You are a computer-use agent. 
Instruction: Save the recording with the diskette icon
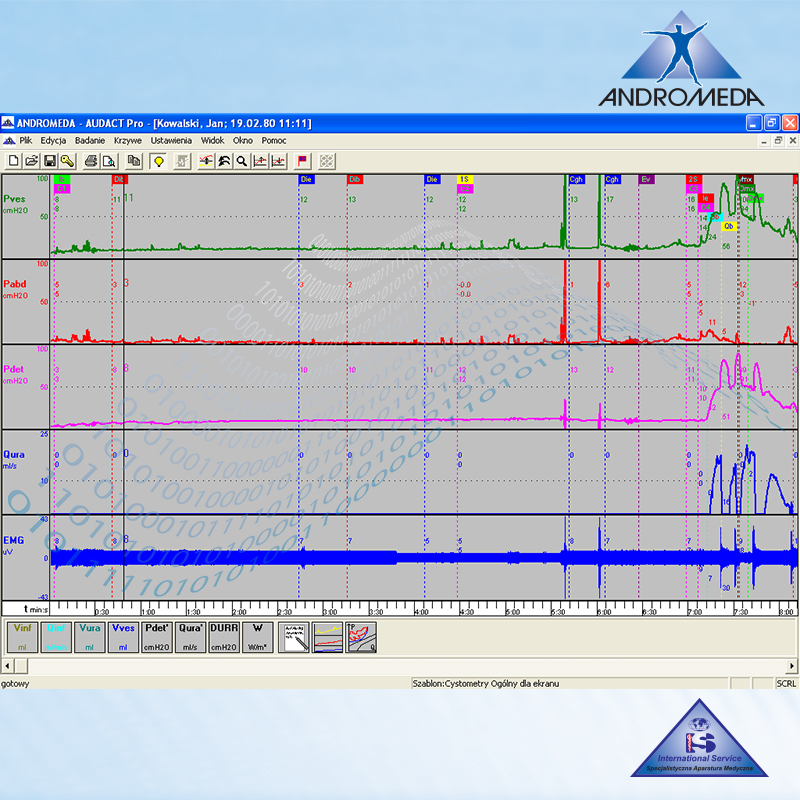(x=48, y=161)
